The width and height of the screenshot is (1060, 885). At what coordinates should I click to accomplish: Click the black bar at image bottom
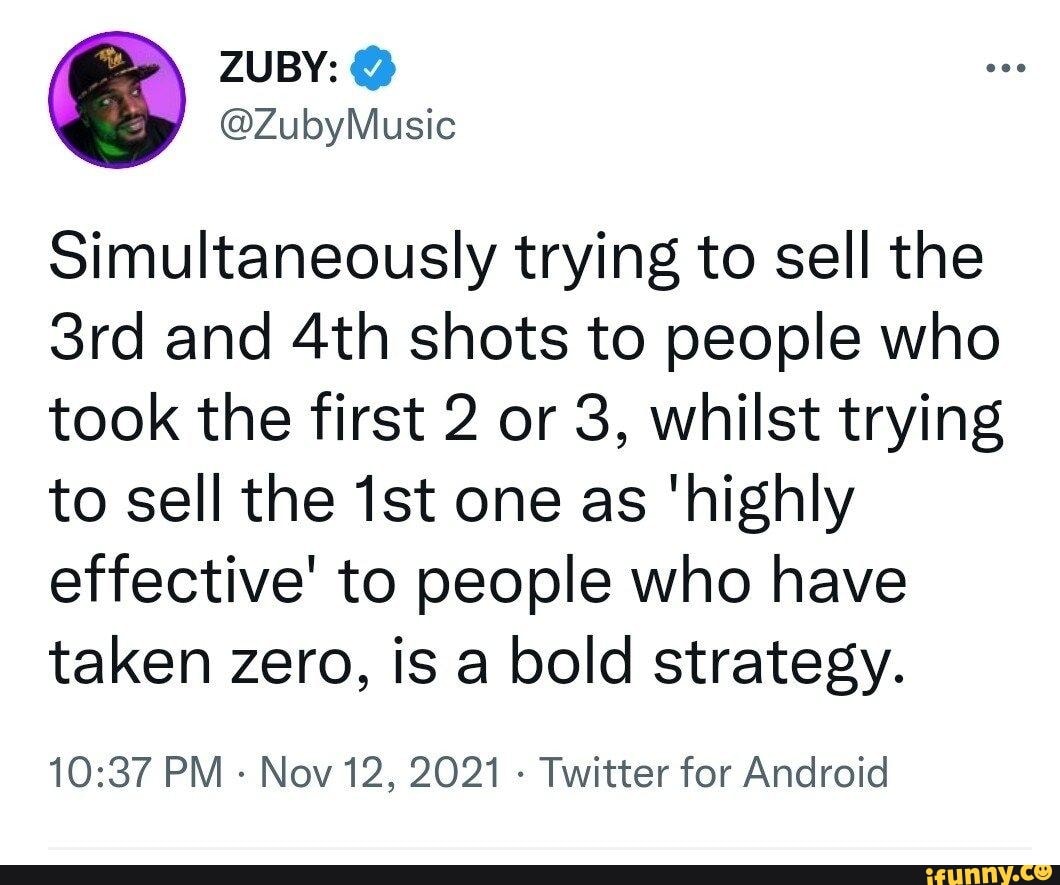coord(450,873)
